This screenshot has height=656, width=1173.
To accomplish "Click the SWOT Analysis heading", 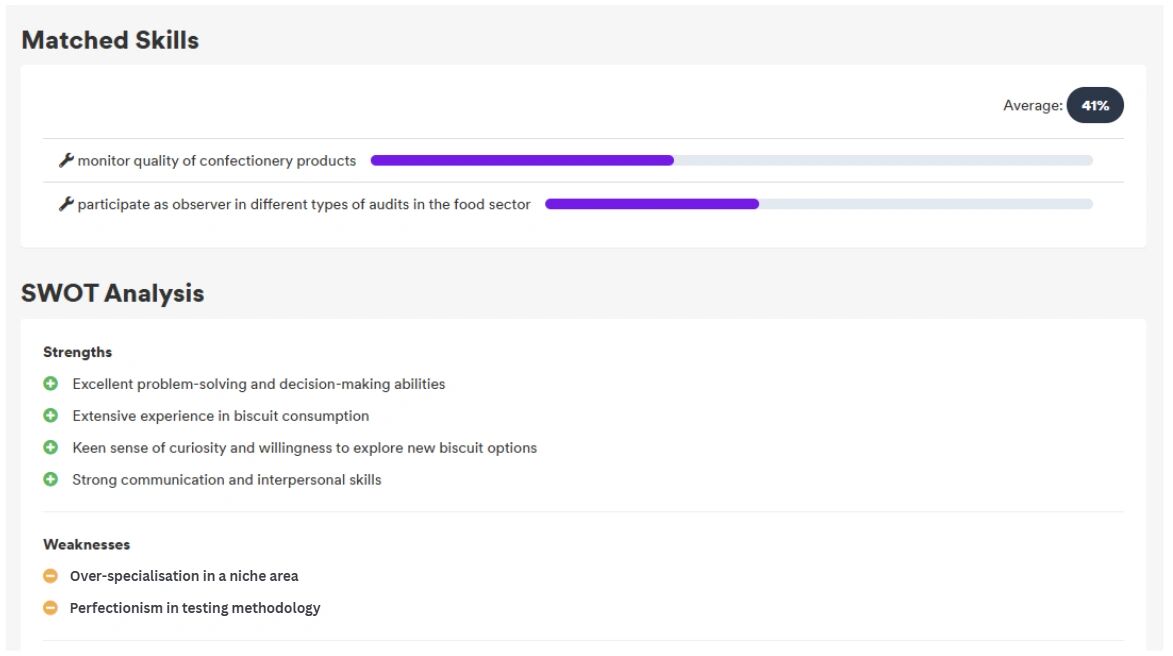I will [112, 293].
